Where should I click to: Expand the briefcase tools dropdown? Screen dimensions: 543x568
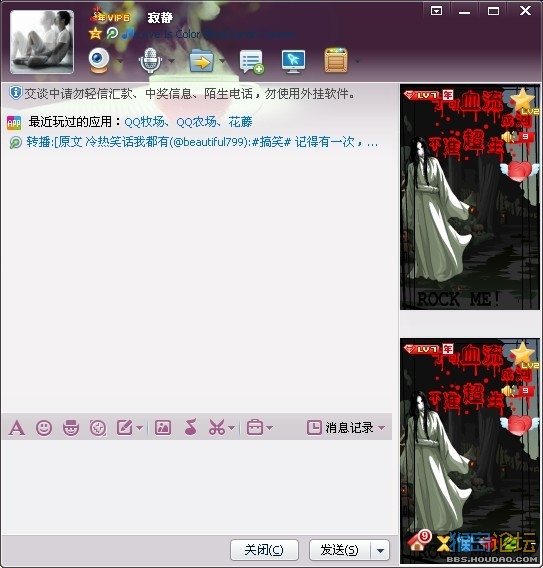pos(270,428)
